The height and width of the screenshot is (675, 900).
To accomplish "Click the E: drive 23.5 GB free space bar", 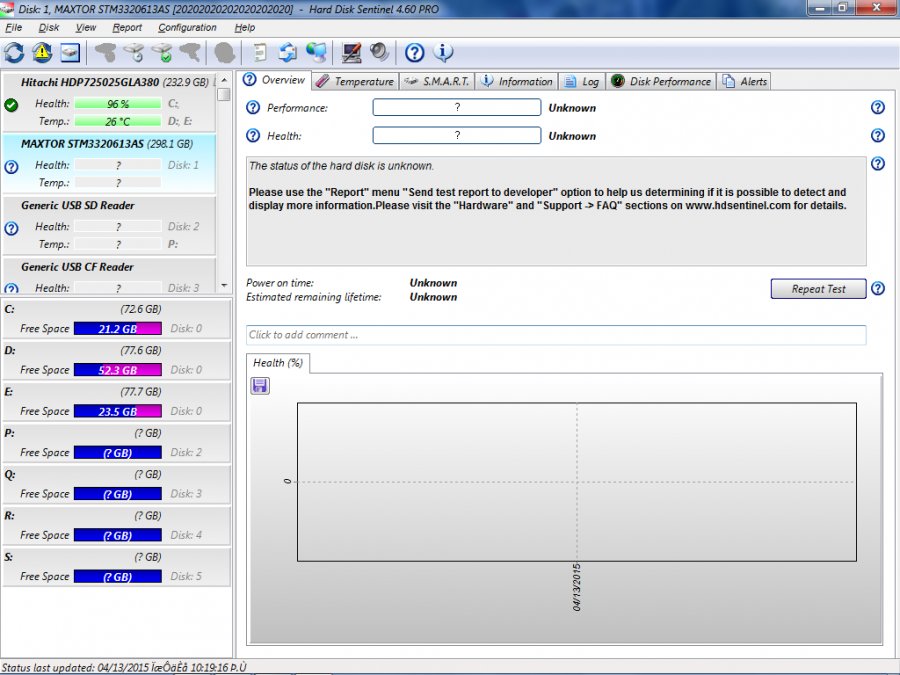I will coord(118,411).
